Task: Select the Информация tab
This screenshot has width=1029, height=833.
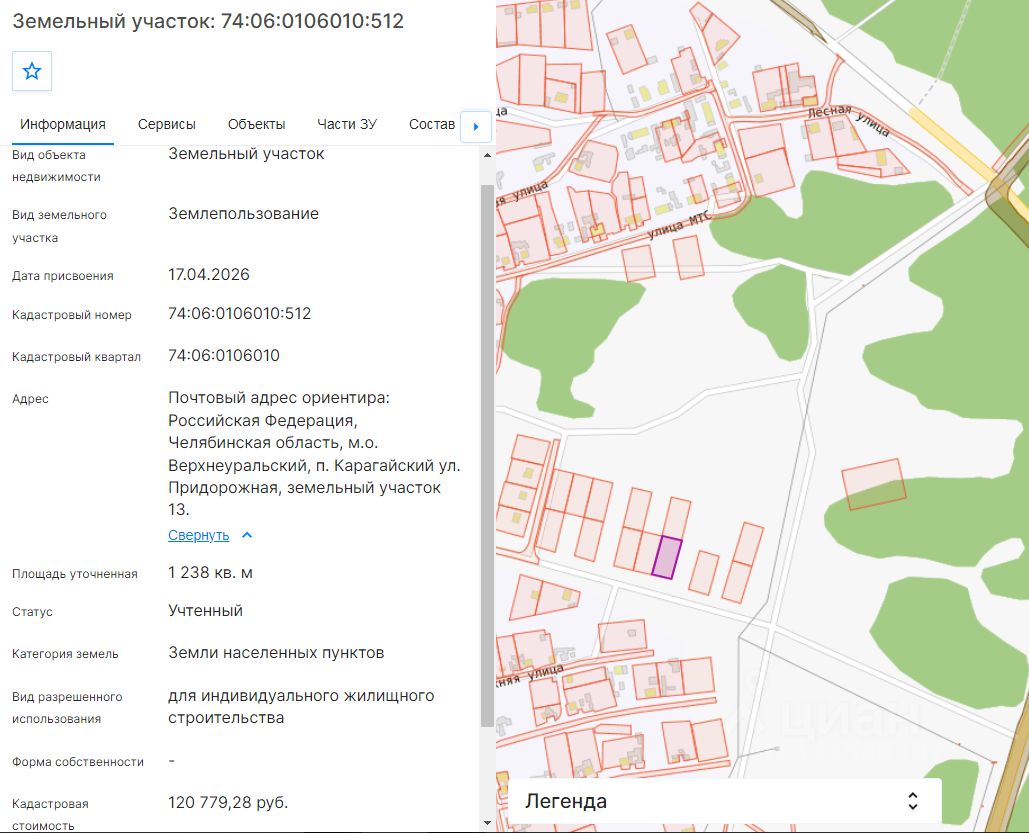Action: [x=63, y=124]
